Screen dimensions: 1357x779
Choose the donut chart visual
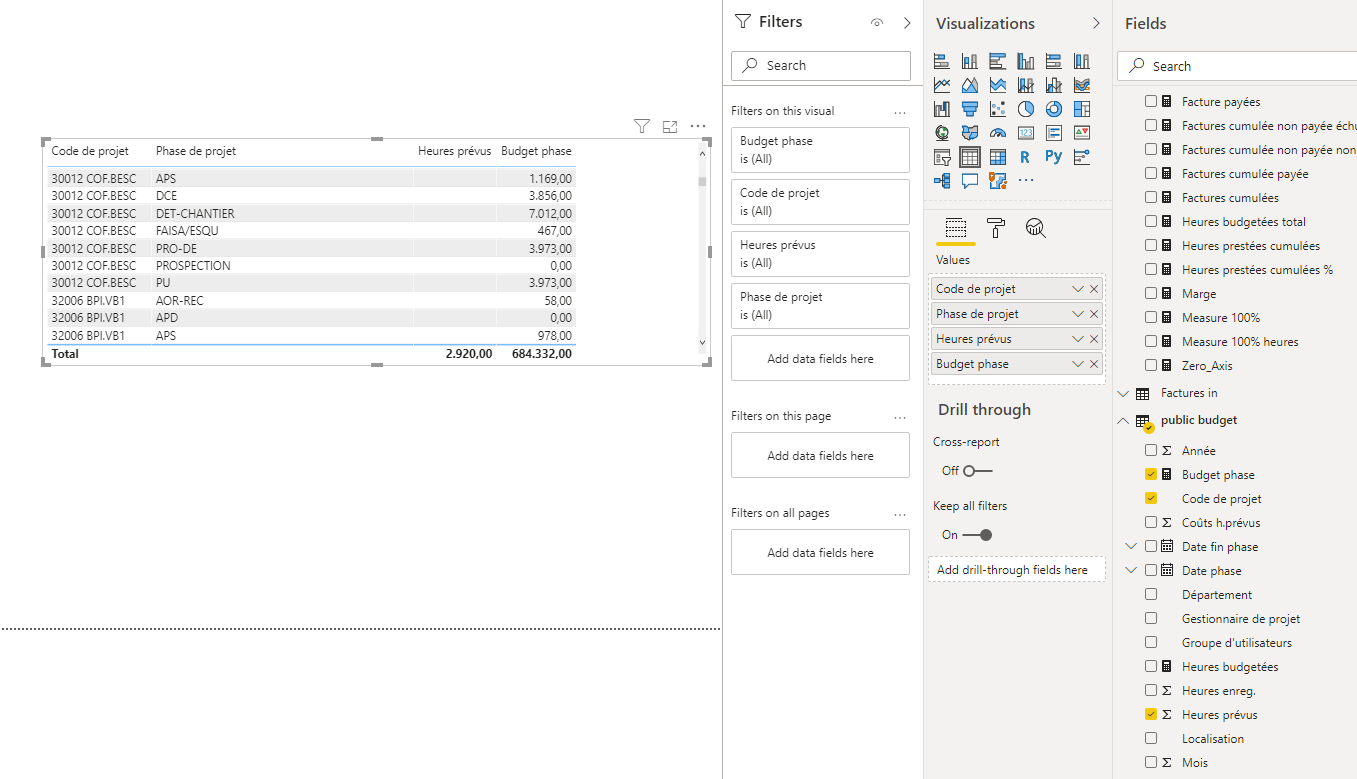pos(1054,109)
